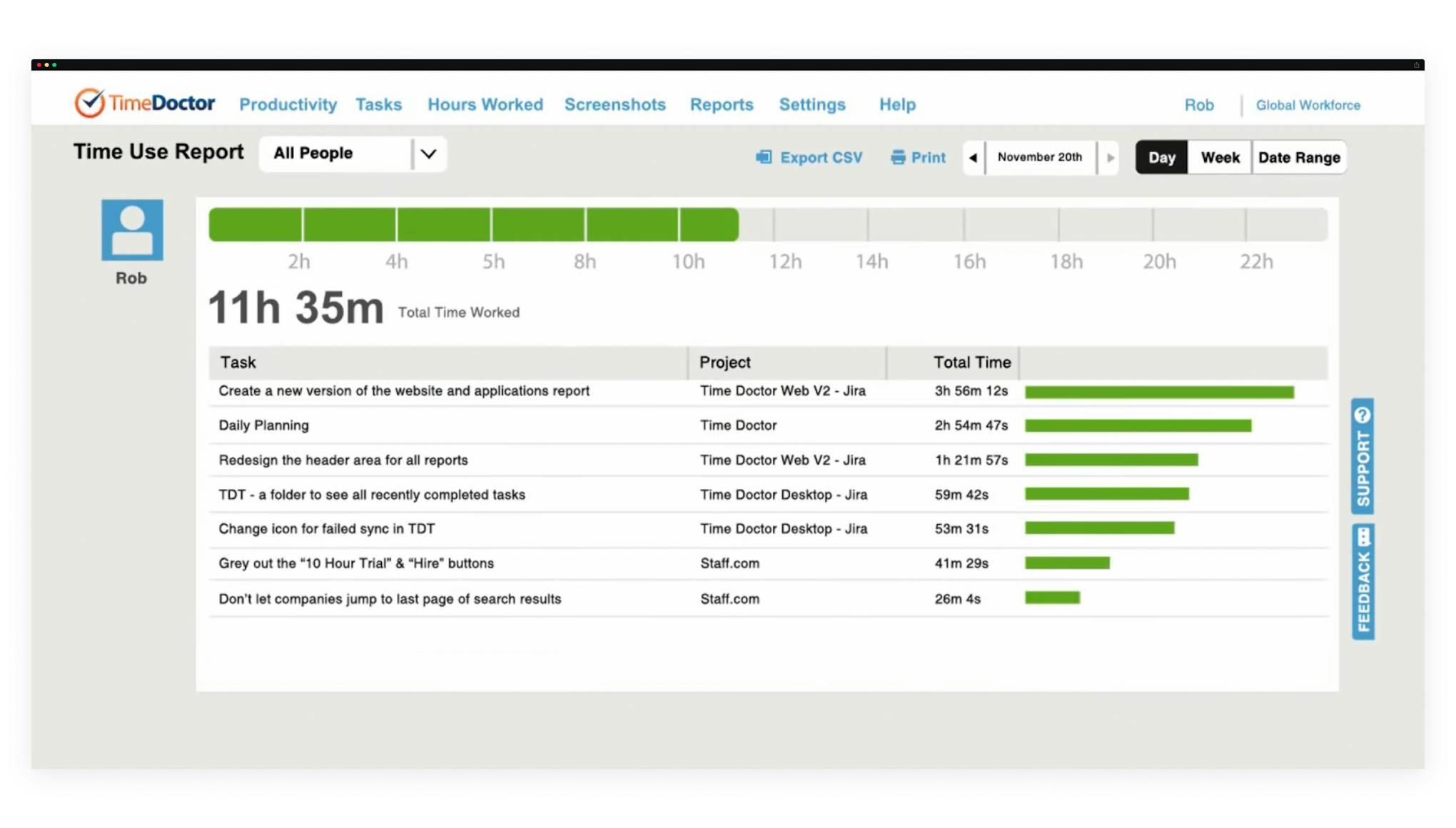Image resolution: width=1456 pixels, height=828 pixels.
Task: Click the printer icon
Action: [x=898, y=157]
